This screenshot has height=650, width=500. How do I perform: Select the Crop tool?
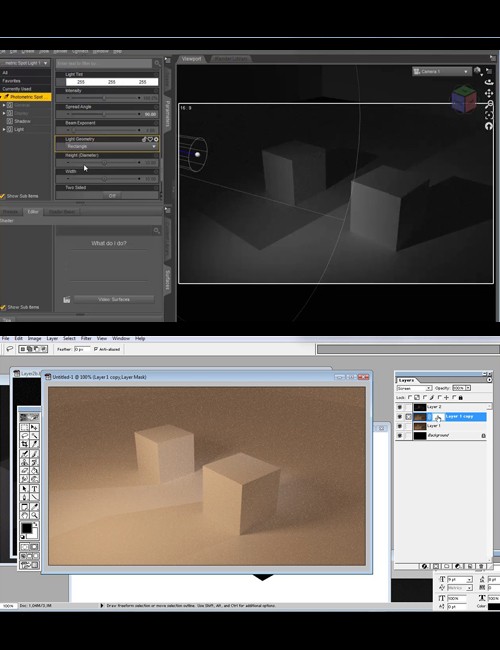click(24, 444)
